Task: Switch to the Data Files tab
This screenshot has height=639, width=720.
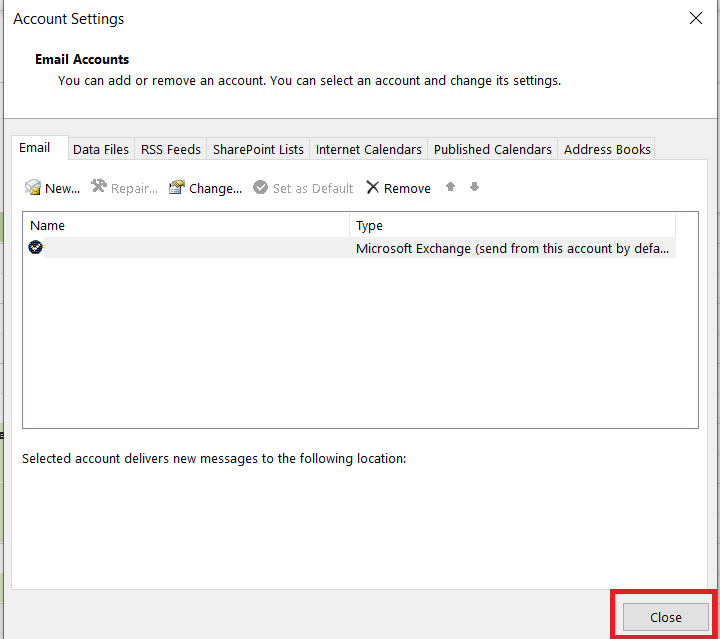Action: click(101, 150)
